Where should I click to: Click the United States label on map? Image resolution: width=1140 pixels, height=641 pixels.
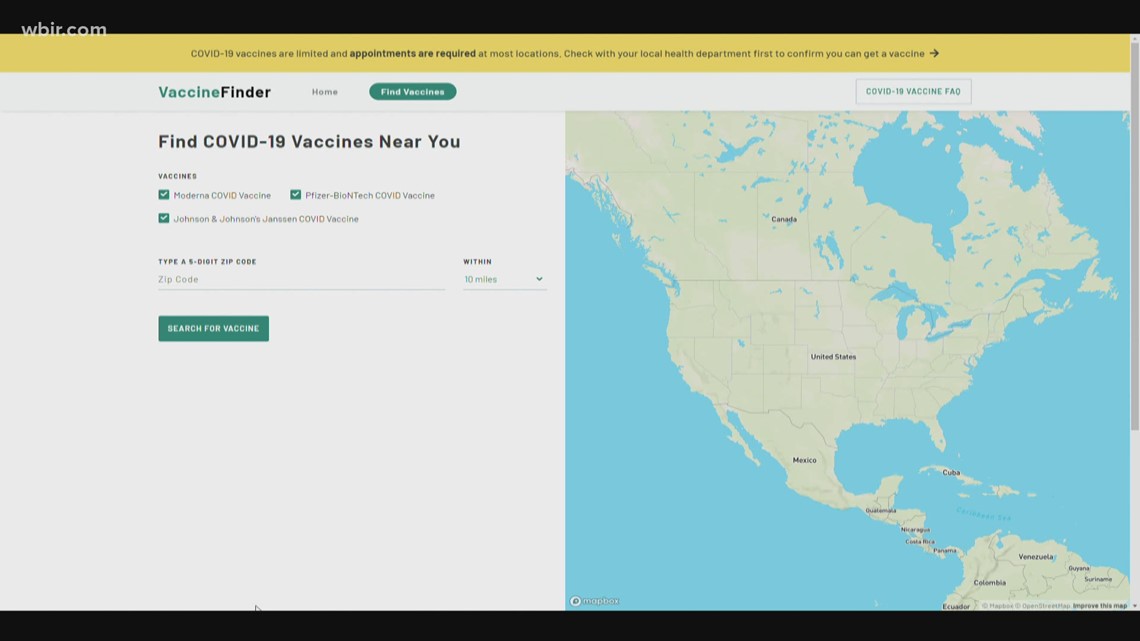click(x=833, y=357)
